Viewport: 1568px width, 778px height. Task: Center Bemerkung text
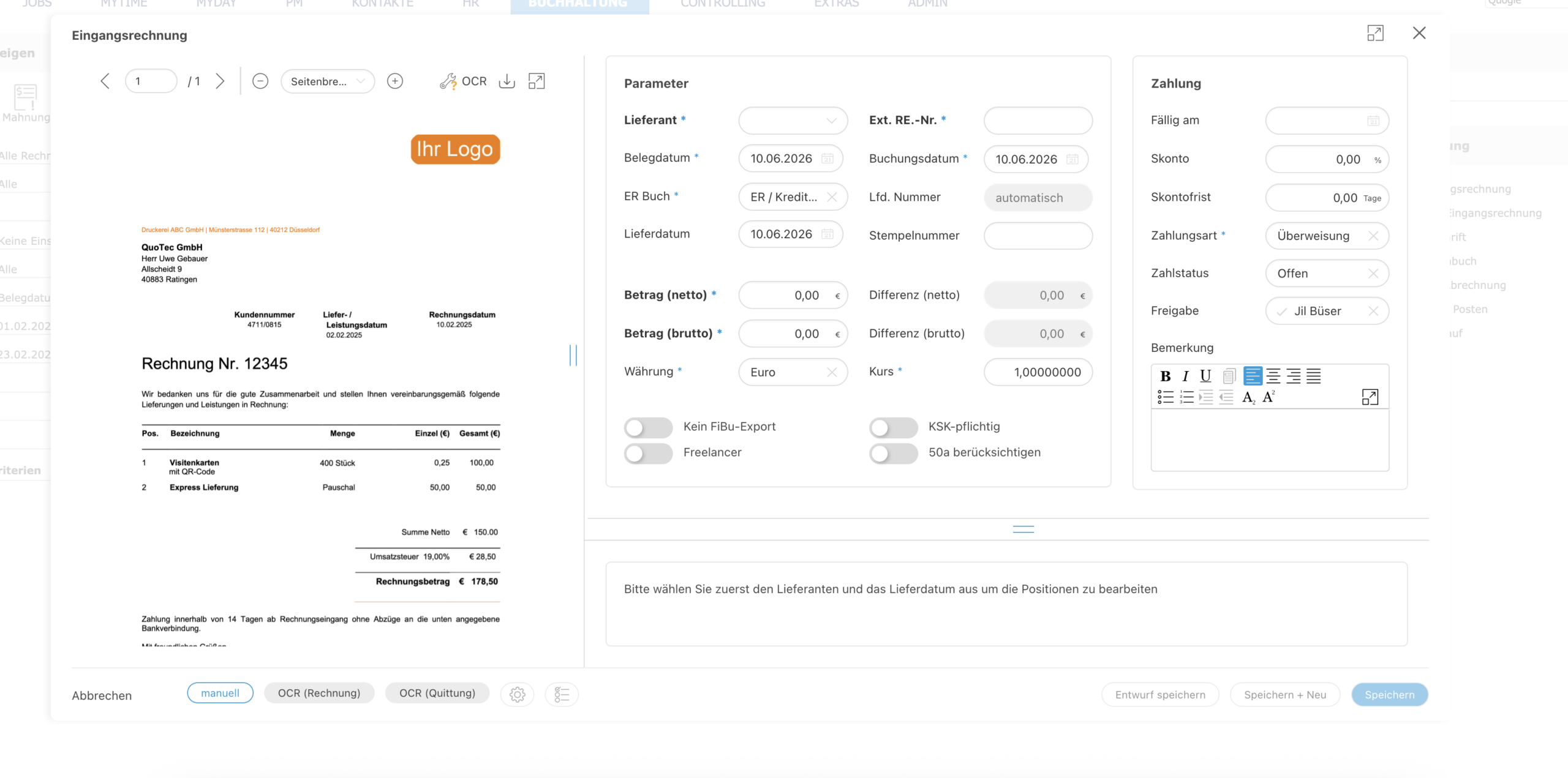pos(1273,376)
